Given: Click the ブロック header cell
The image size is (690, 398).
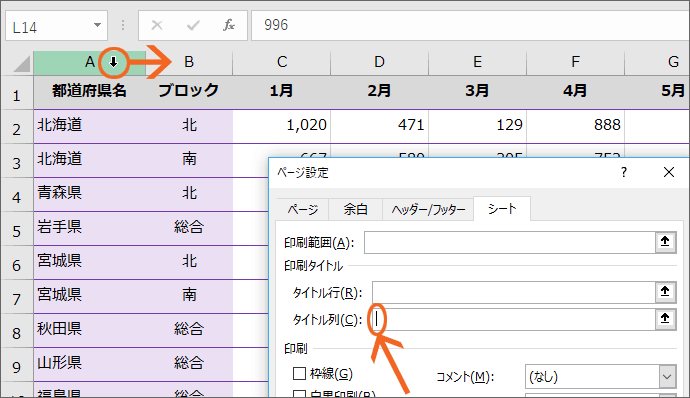Looking at the screenshot, I should point(189,92).
